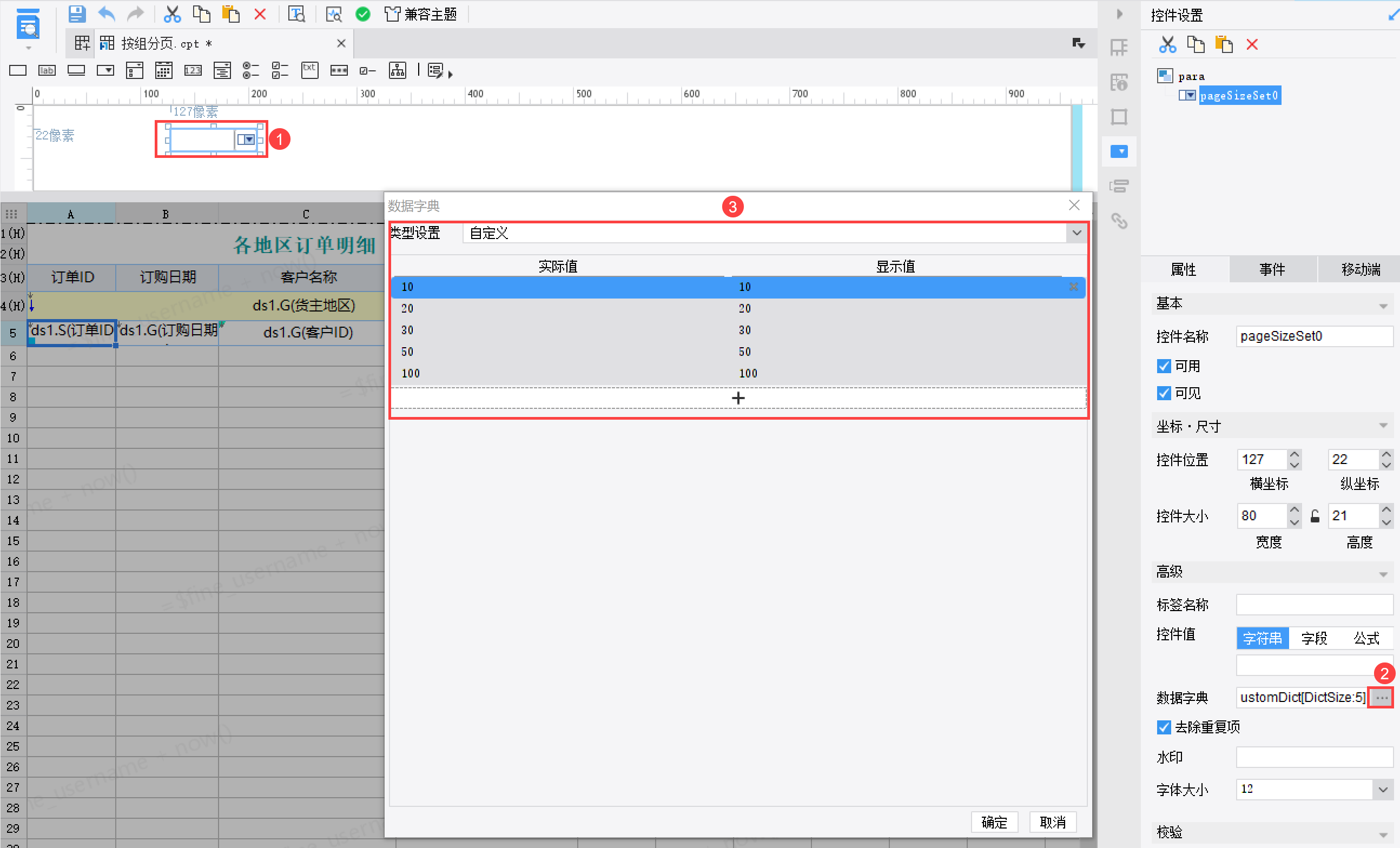Click the 确定 button
The height and width of the screenshot is (848, 1400).
[994, 822]
